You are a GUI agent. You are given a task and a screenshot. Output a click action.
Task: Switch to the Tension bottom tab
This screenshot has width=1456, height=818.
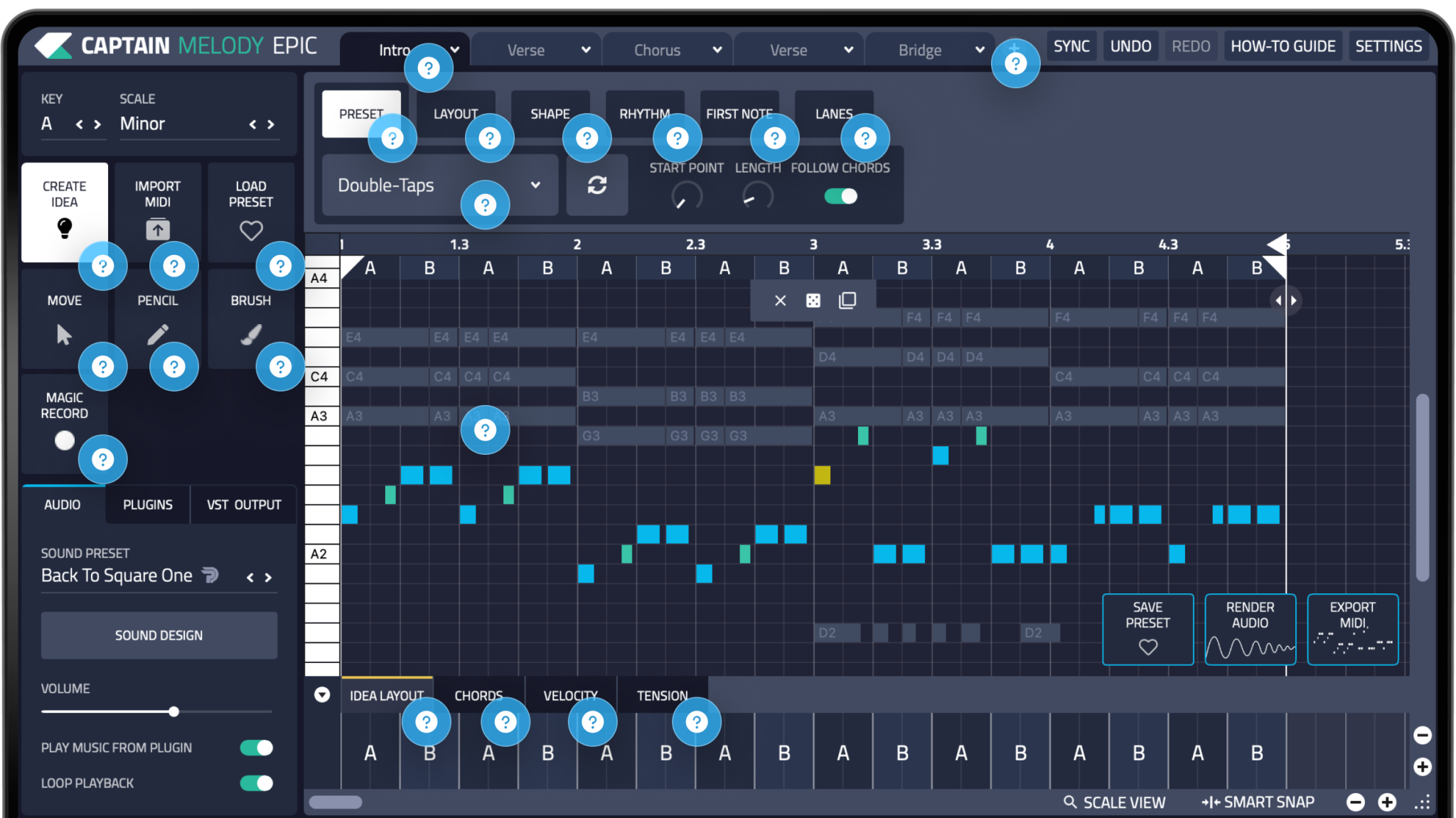[663, 696]
